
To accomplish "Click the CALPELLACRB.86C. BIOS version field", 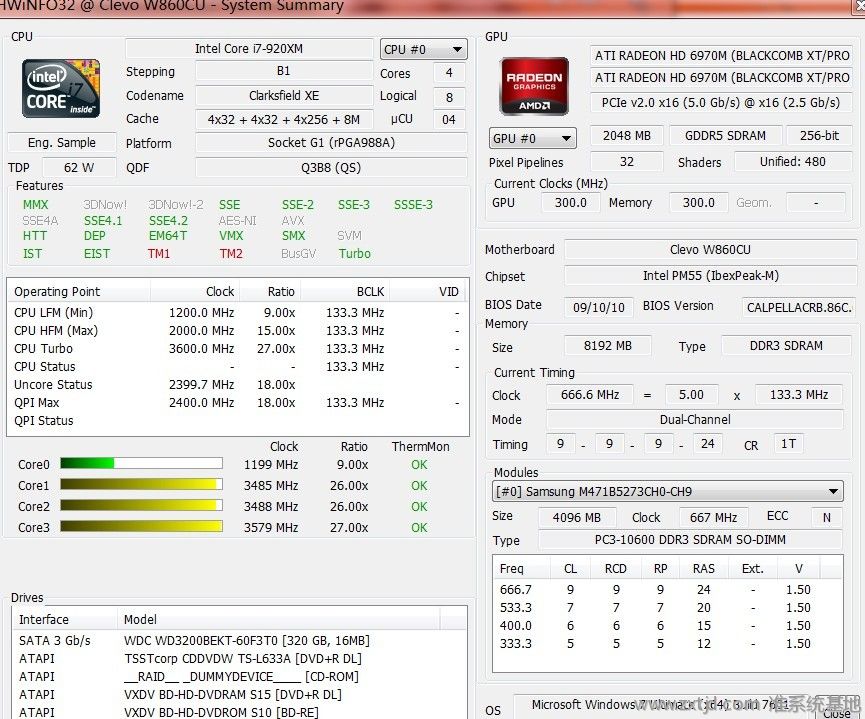I will click(799, 307).
